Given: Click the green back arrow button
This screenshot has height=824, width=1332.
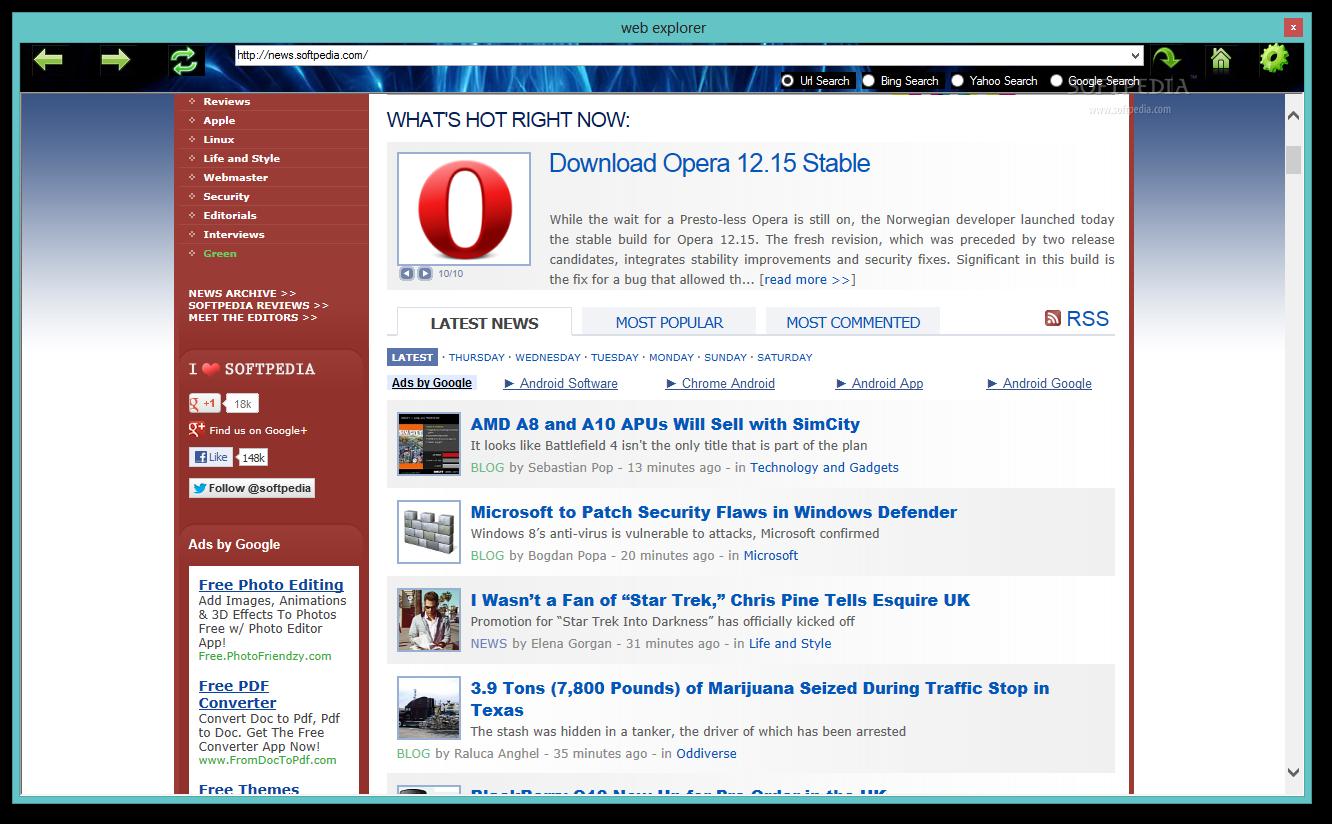Looking at the screenshot, I should (48, 60).
